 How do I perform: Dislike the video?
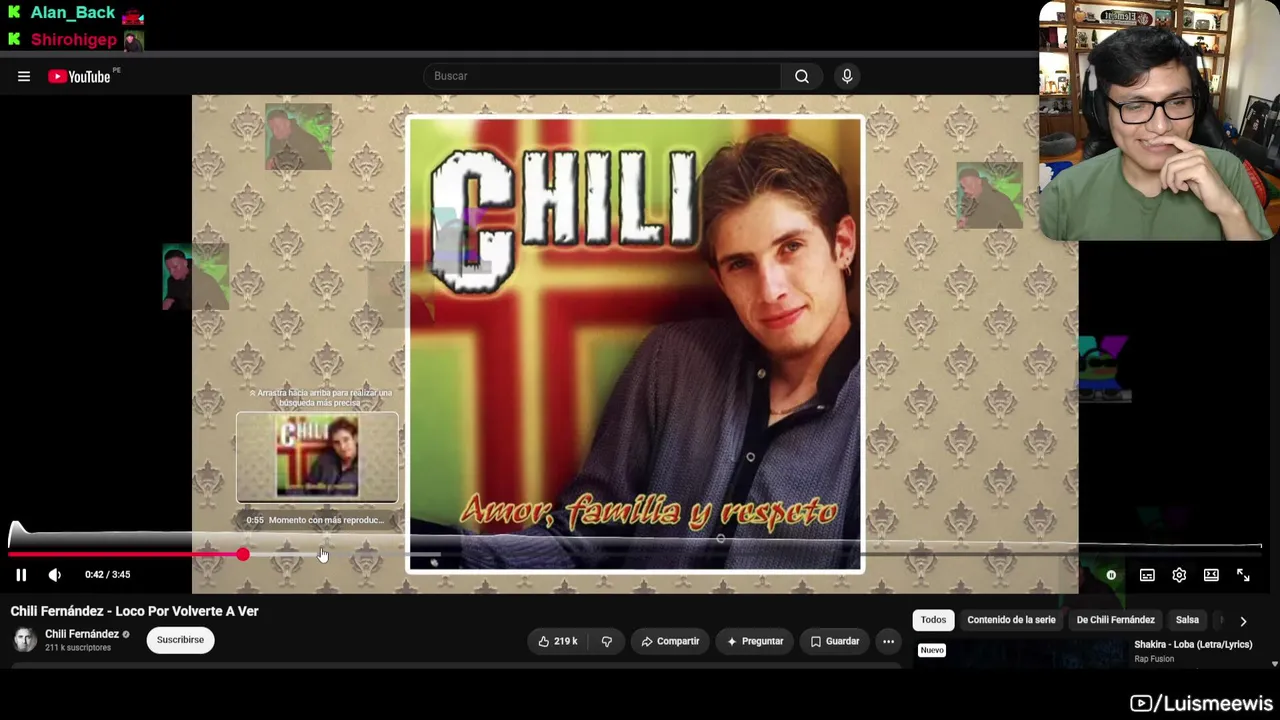click(607, 641)
